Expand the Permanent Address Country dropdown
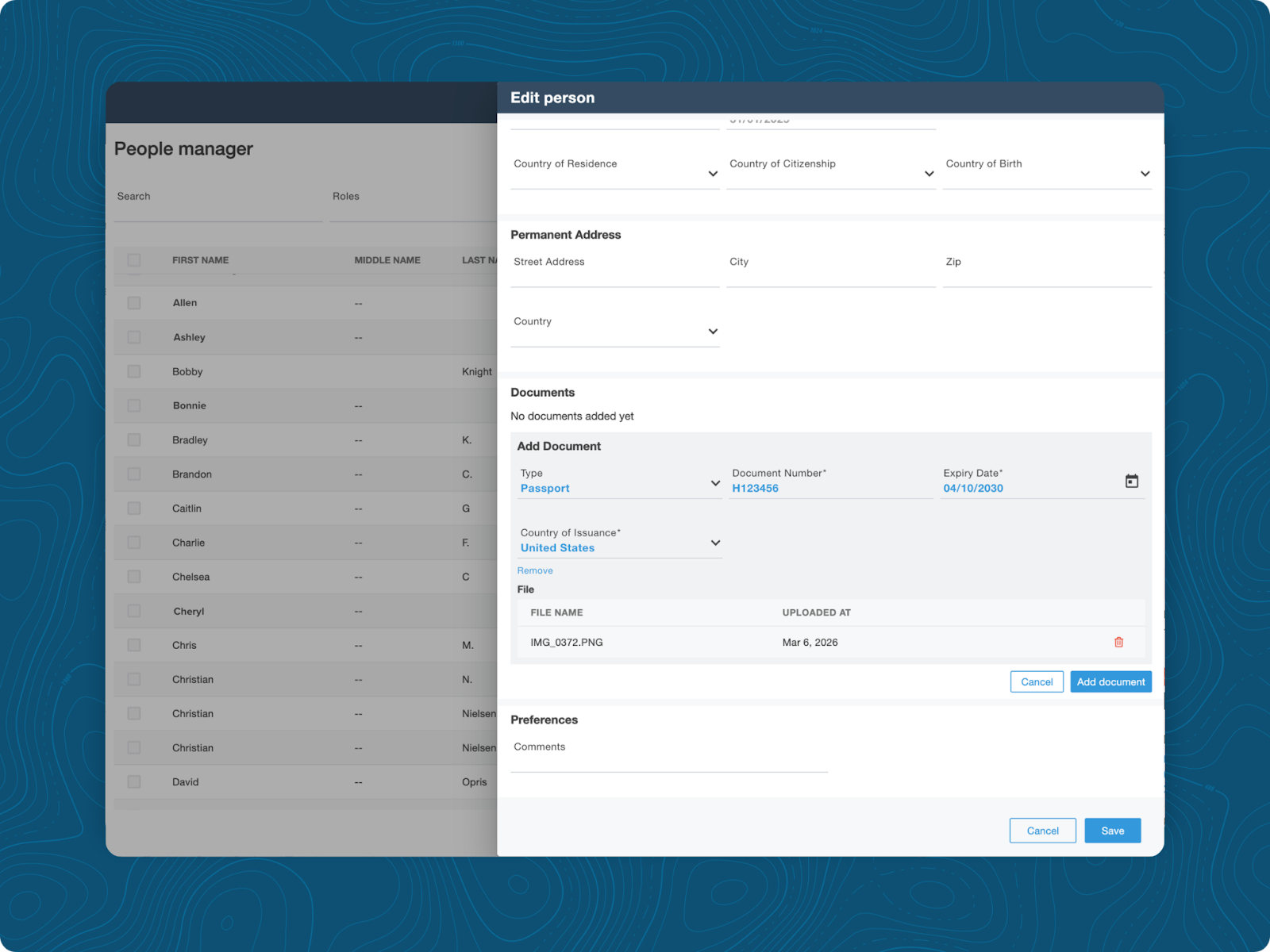Viewport: 1270px width, 952px height. [615, 329]
